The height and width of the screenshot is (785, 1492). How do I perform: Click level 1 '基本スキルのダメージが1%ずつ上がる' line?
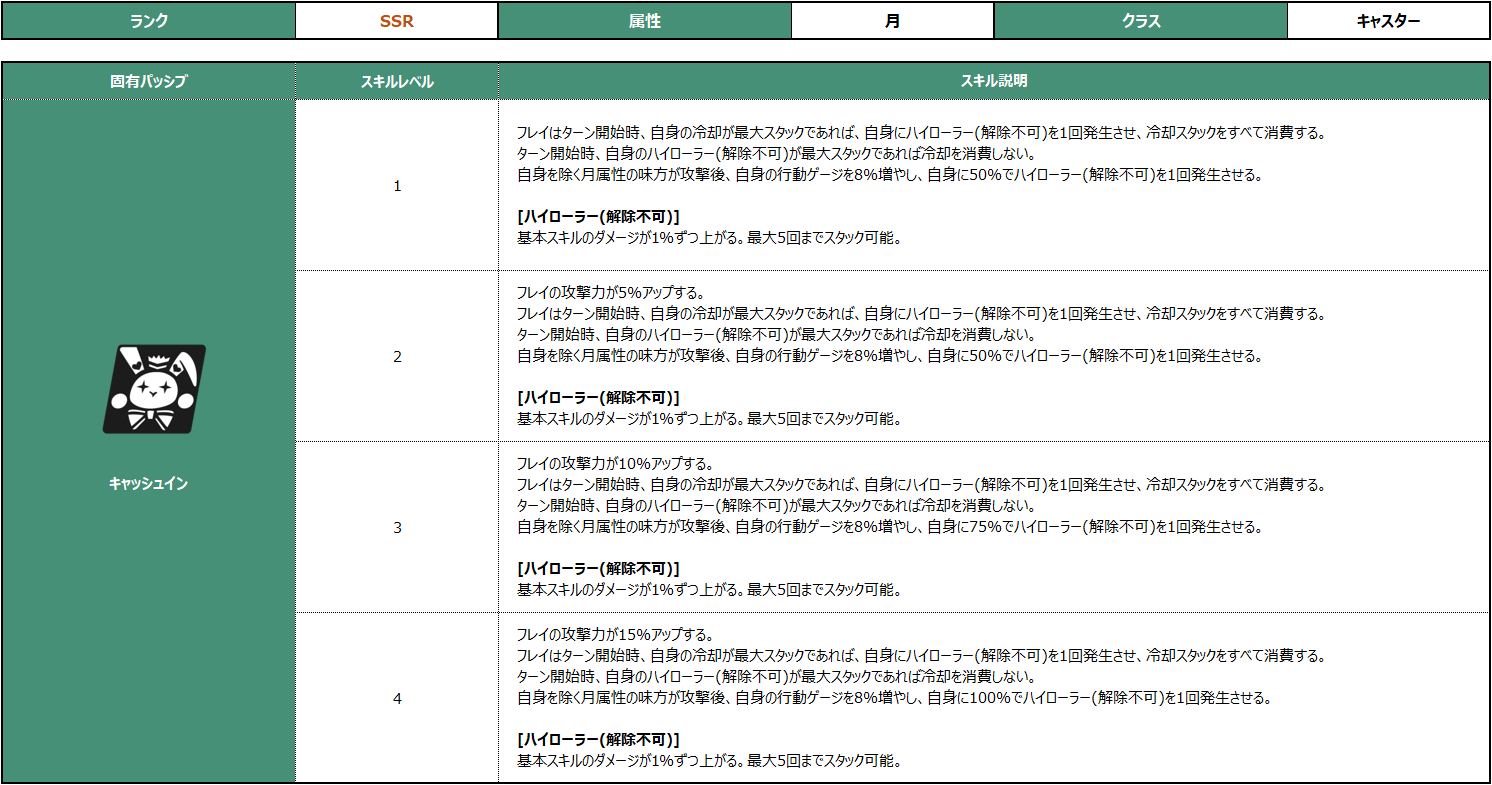[709, 238]
